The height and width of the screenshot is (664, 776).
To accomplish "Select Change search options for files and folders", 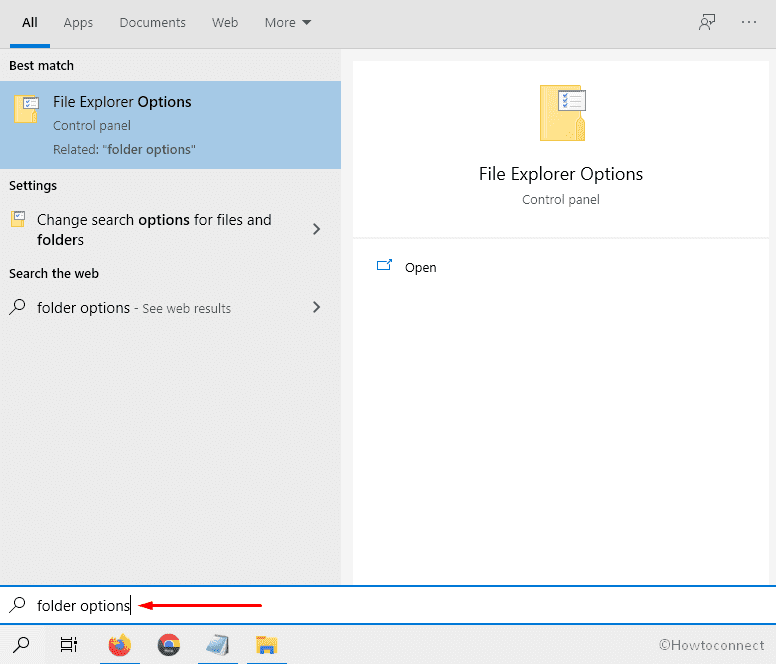I will tap(154, 229).
